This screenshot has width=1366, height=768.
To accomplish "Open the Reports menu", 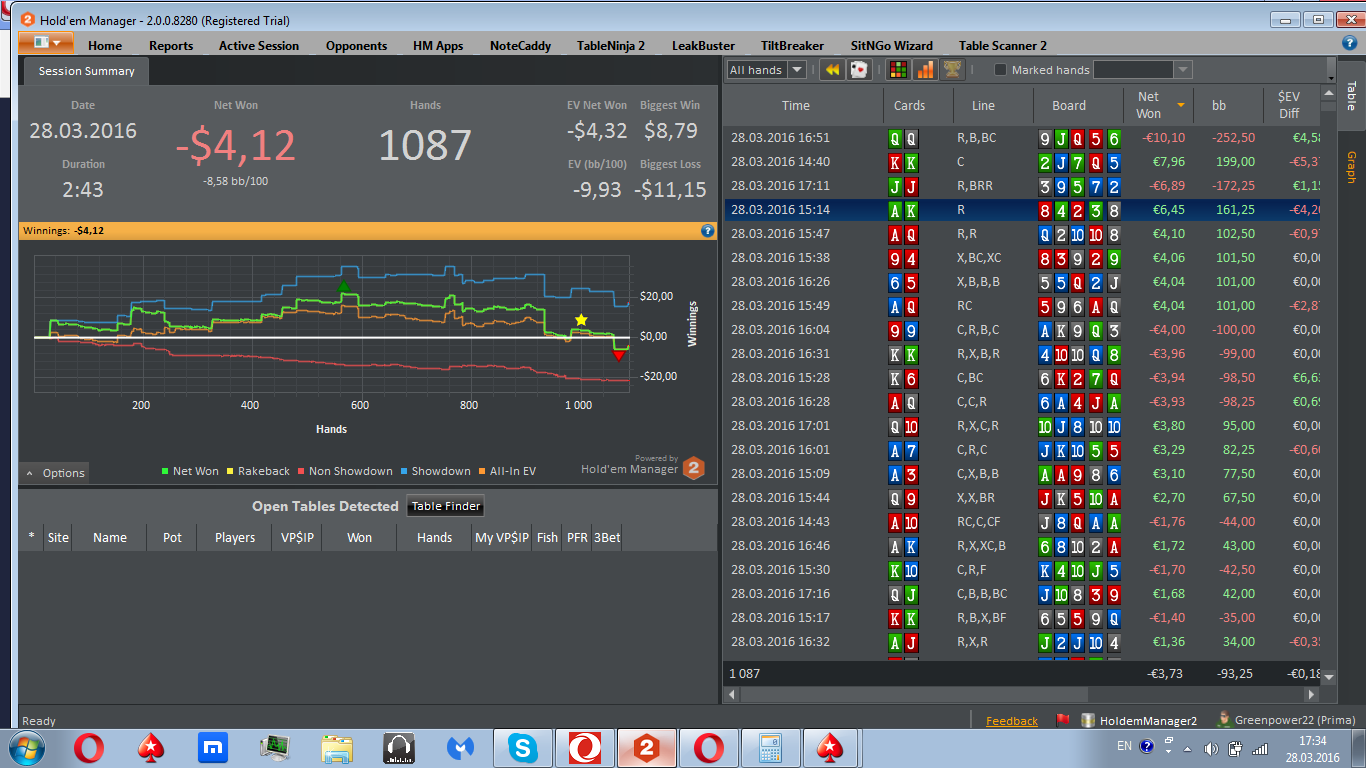I will click(171, 45).
